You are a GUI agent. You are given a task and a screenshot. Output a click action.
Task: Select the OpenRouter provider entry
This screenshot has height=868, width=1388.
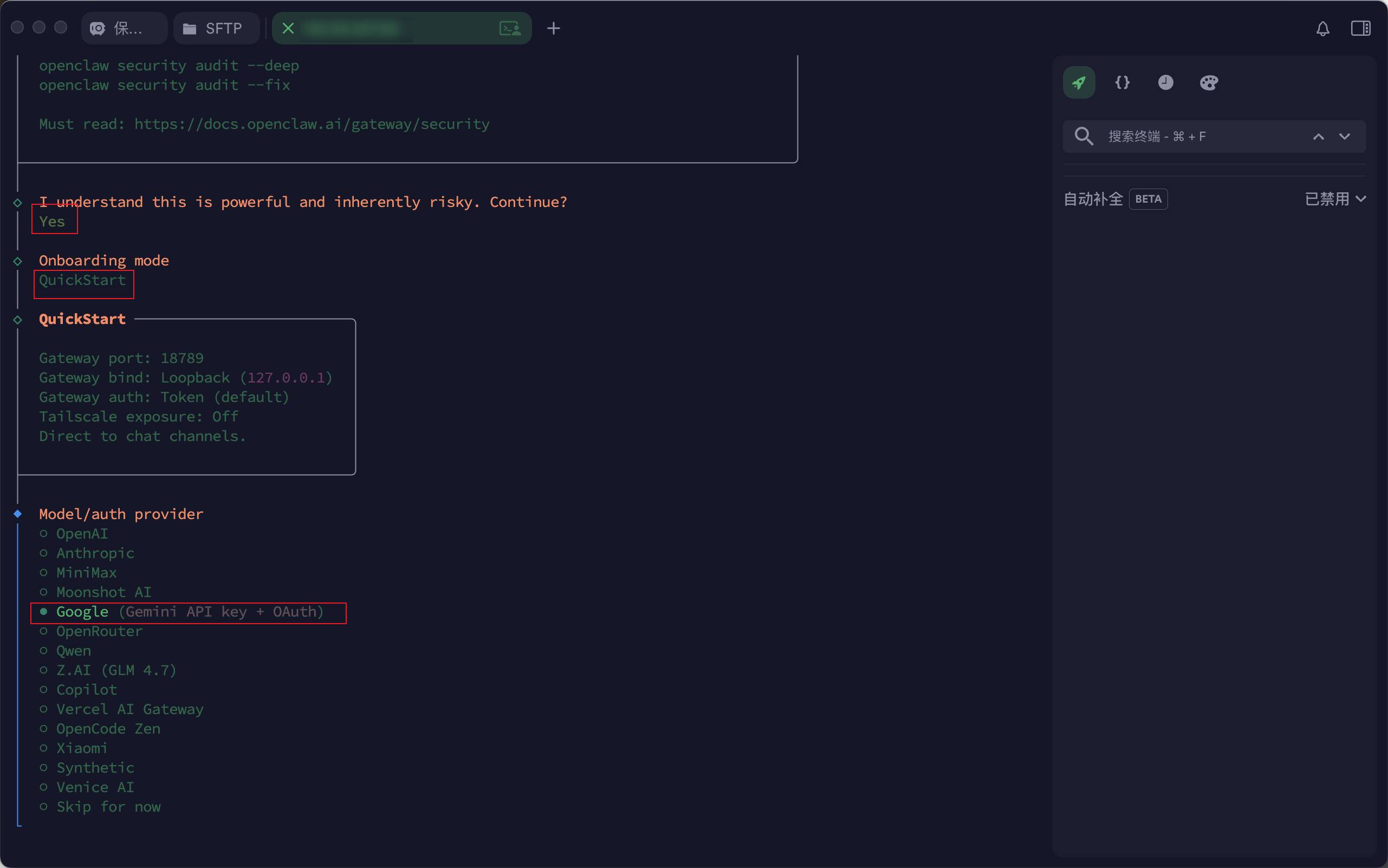point(99,631)
